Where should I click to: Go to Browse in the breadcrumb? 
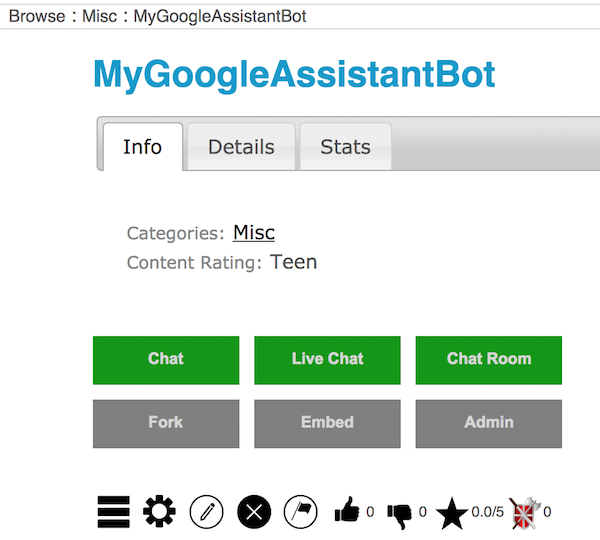point(37,16)
